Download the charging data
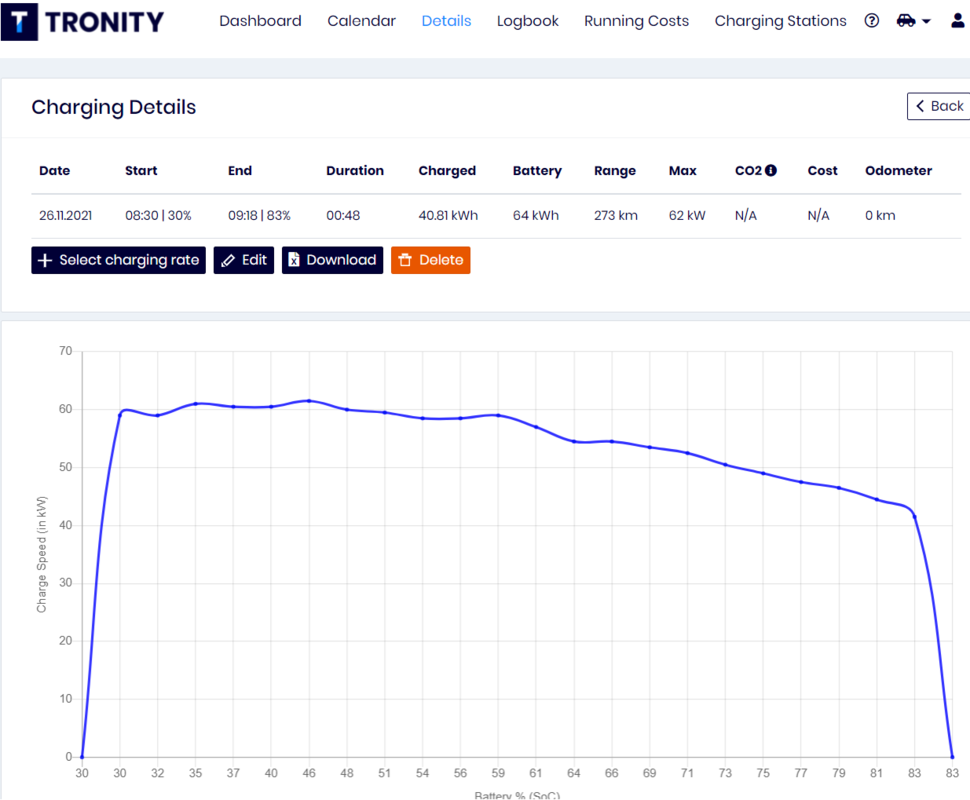970x800 pixels. tap(332, 260)
